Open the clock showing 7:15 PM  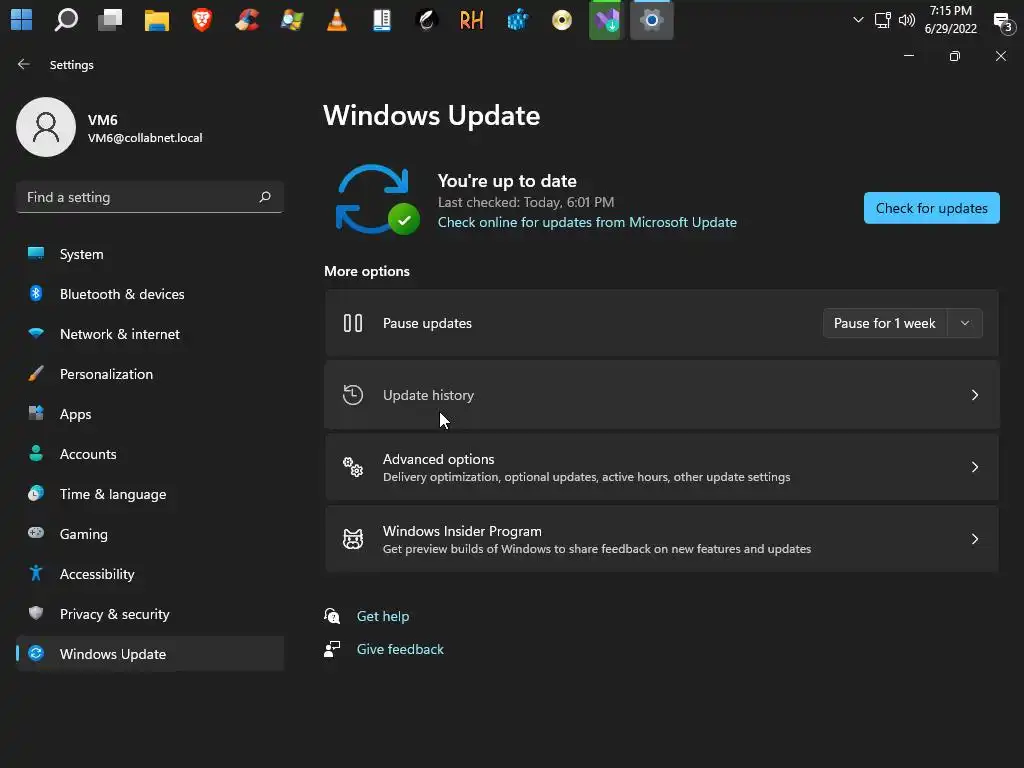[951, 20]
